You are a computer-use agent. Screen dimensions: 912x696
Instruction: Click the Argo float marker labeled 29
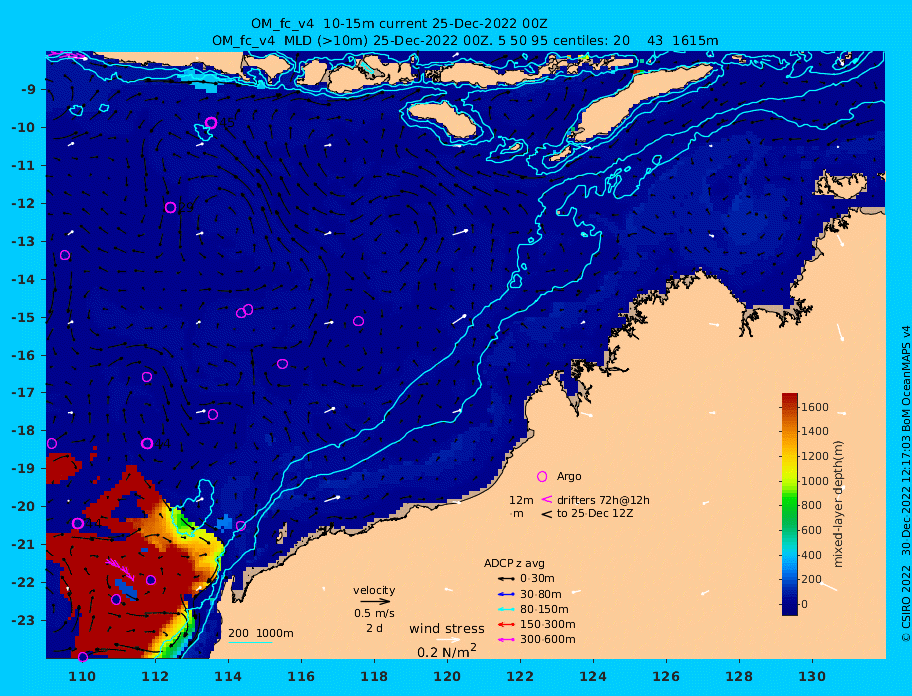pos(170,208)
